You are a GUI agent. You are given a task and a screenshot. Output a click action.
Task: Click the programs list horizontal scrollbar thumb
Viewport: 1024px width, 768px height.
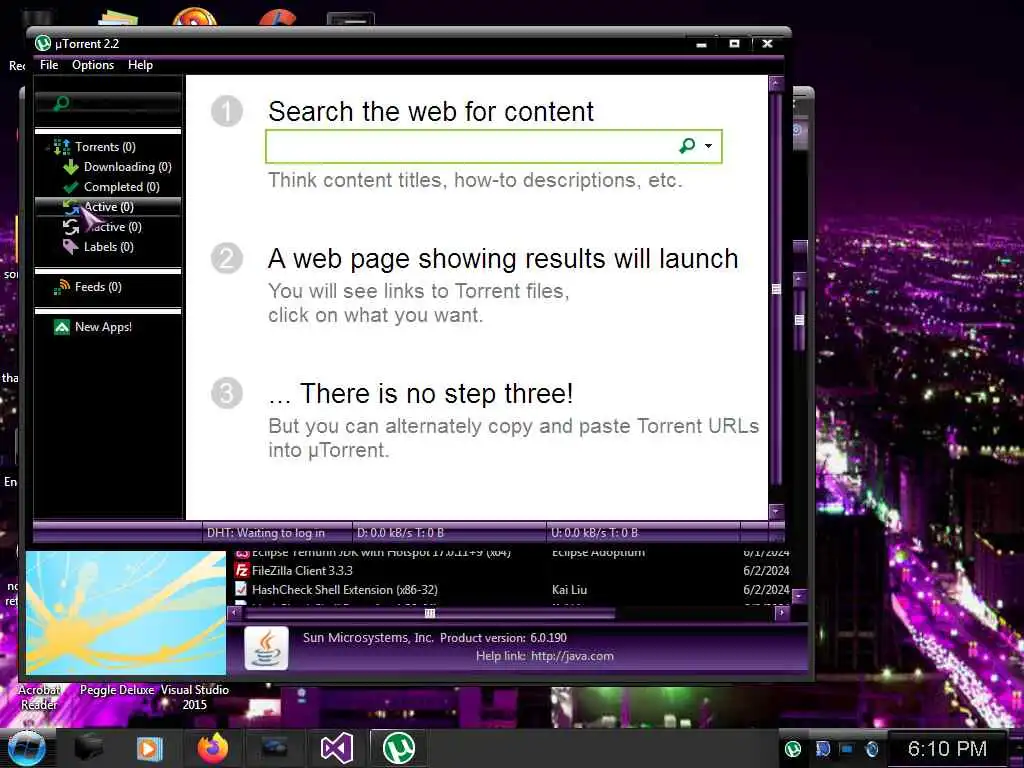pyautogui.click(x=429, y=613)
